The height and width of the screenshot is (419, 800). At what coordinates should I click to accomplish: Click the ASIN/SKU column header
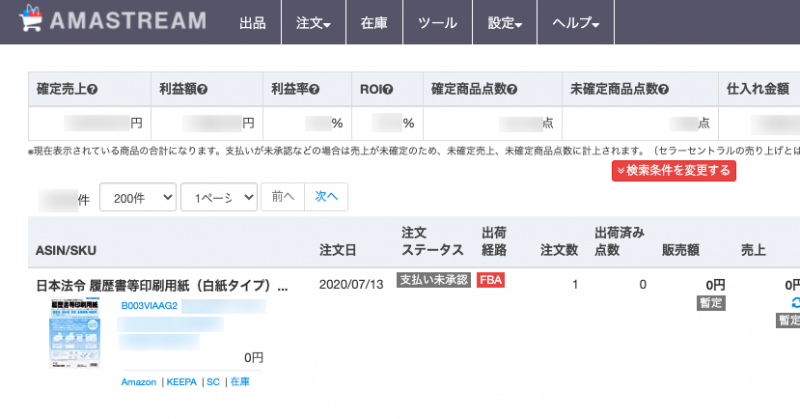tap(66, 251)
